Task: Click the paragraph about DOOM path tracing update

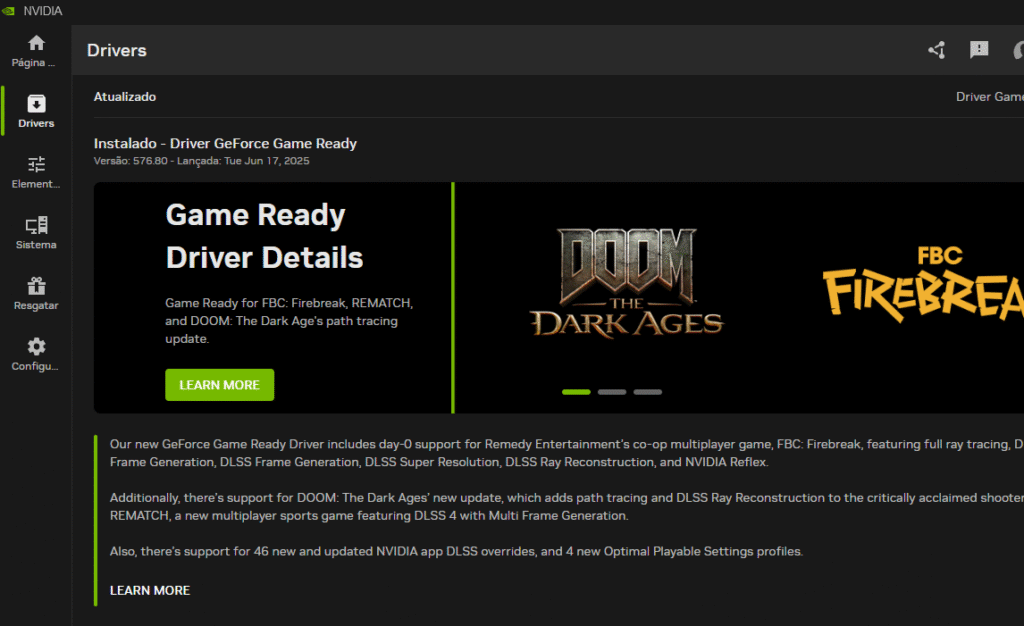Action: coord(567,507)
